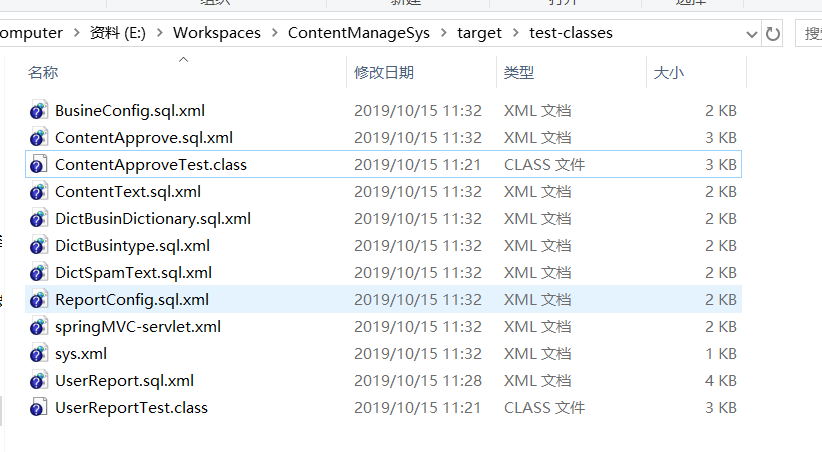This screenshot has height=452, width=822.
Task: Click the UserReportTest.class file icon
Action: pos(39,408)
